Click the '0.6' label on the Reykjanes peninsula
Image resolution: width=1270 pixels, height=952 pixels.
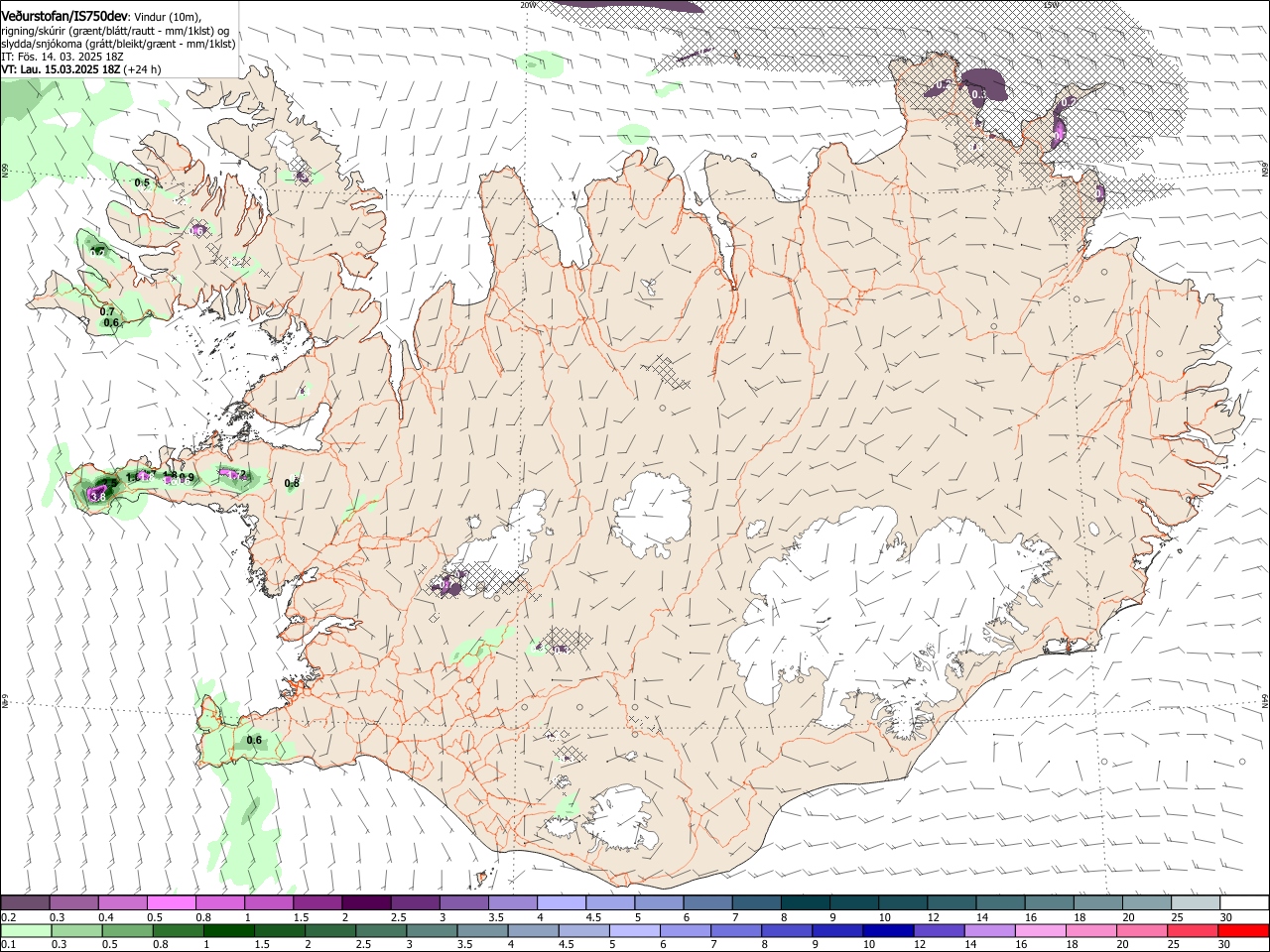tap(254, 740)
